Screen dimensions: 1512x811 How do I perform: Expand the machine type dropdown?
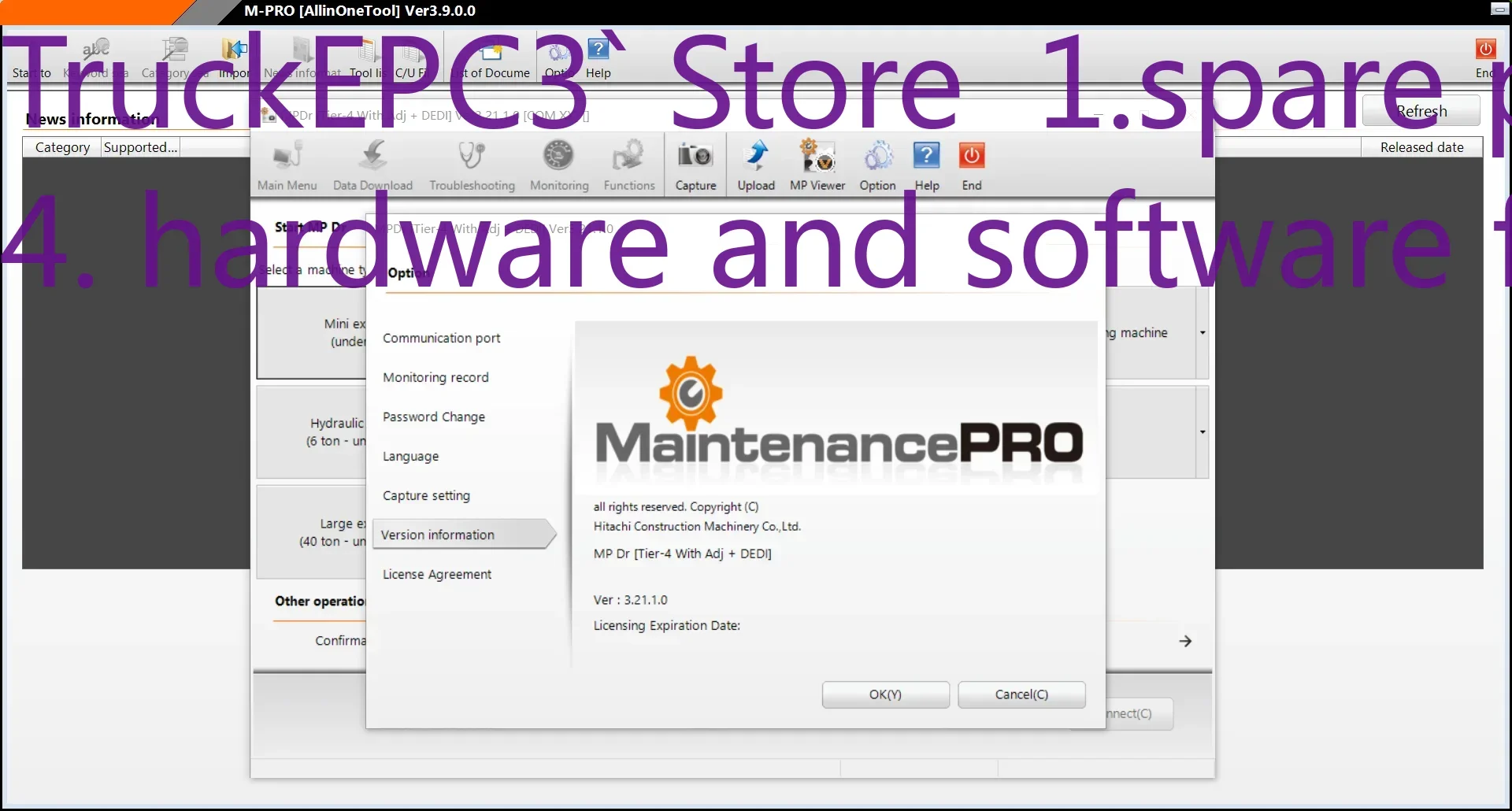click(x=1202, y=332)
